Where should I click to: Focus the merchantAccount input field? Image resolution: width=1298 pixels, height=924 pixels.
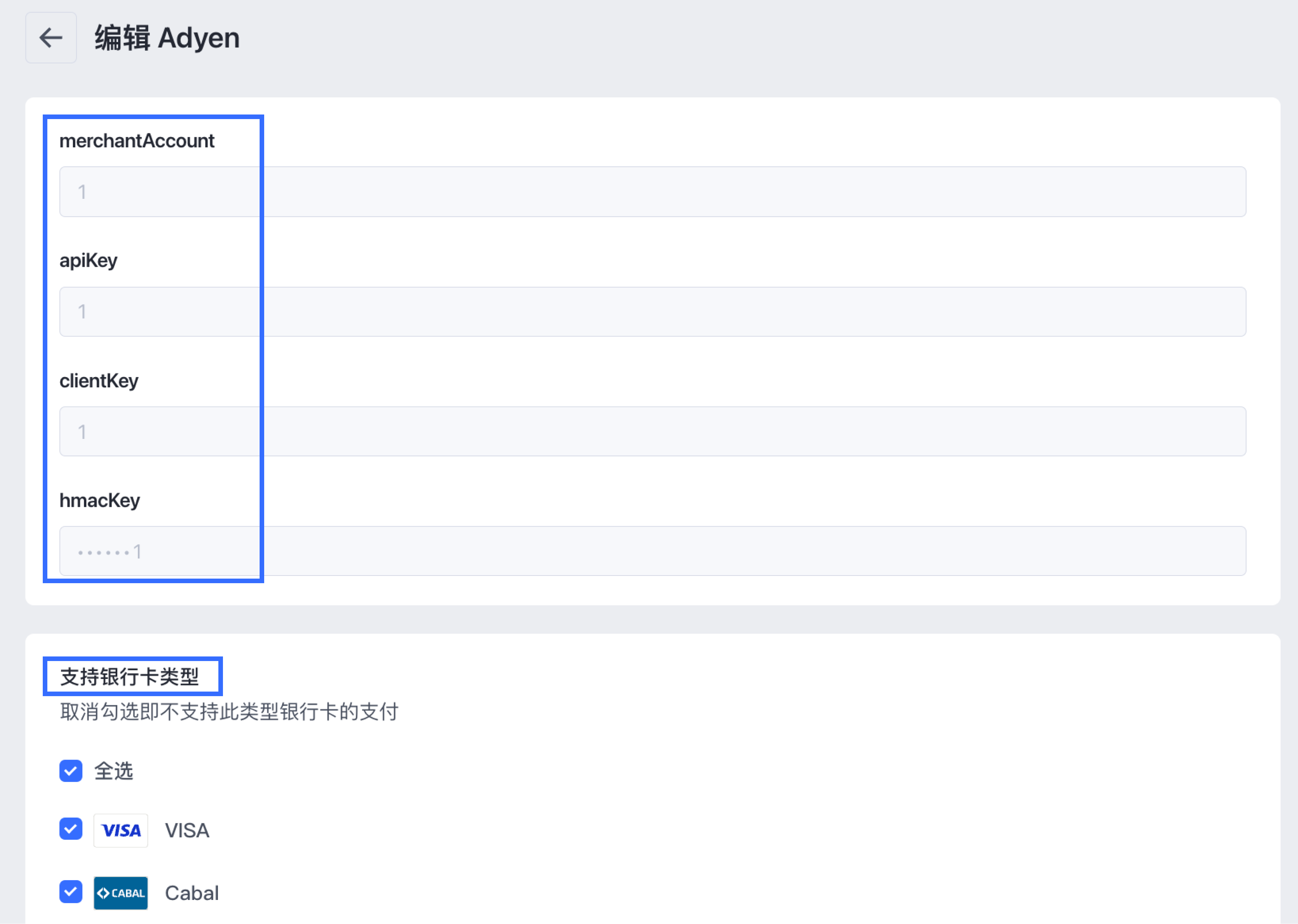click(652, 192)
